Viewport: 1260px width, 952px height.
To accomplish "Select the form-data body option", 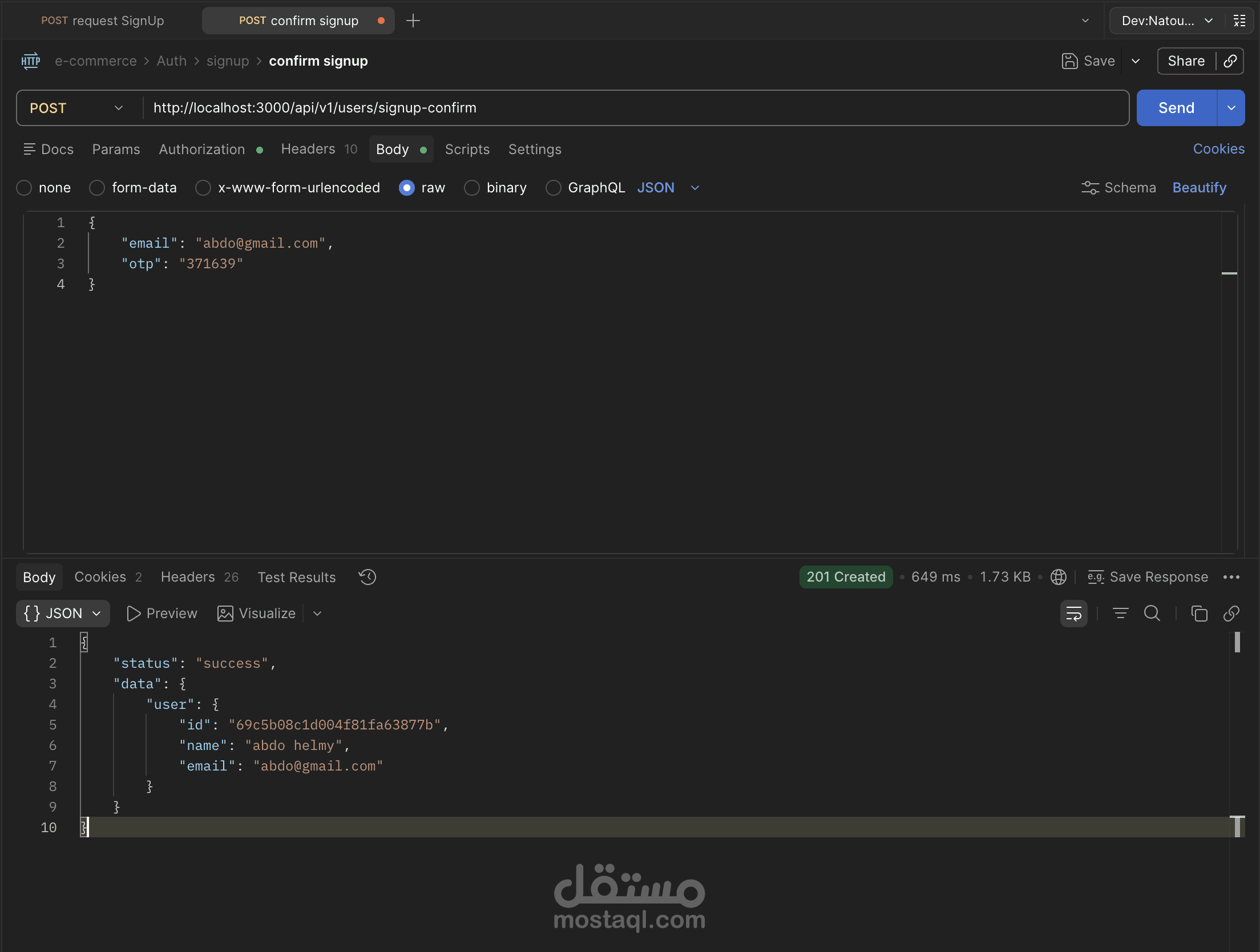I will pos(98,188).
